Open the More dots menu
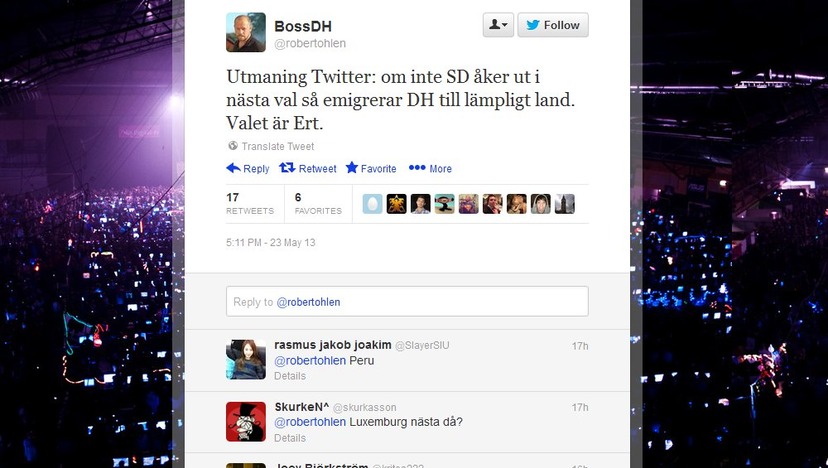The width and height of the screenshot is (828, 468). [417, 167]
